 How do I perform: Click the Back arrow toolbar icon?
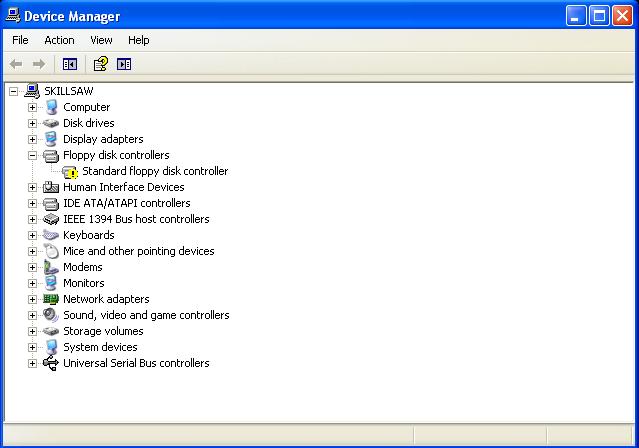pos(16,64)
